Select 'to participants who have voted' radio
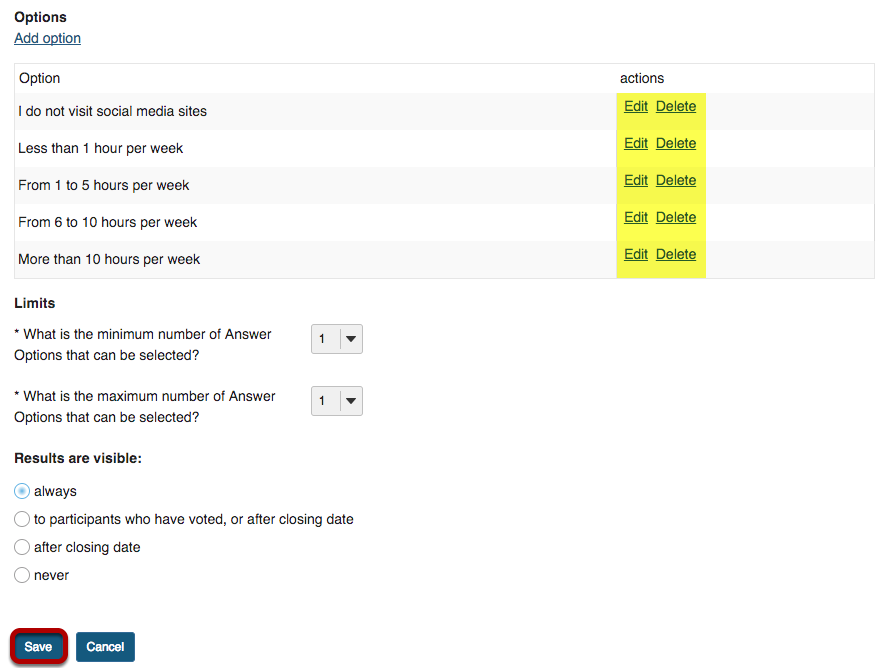The width and height of the screenshot is (890, 668). (x=22, y=519)
